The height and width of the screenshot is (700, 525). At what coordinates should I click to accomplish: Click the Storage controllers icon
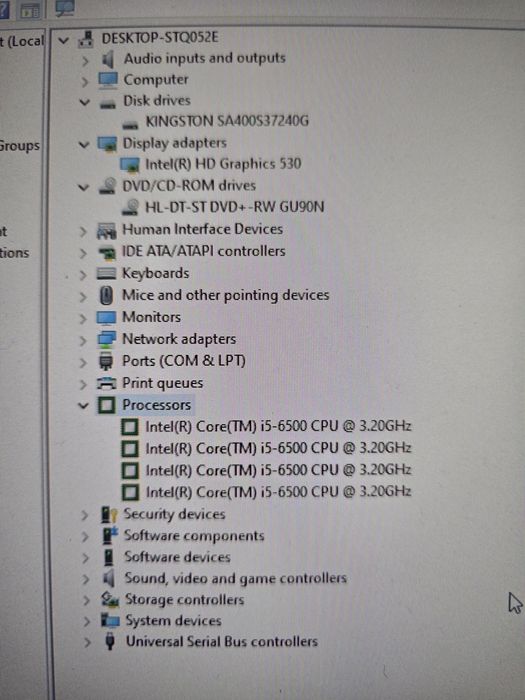(110, 599)
